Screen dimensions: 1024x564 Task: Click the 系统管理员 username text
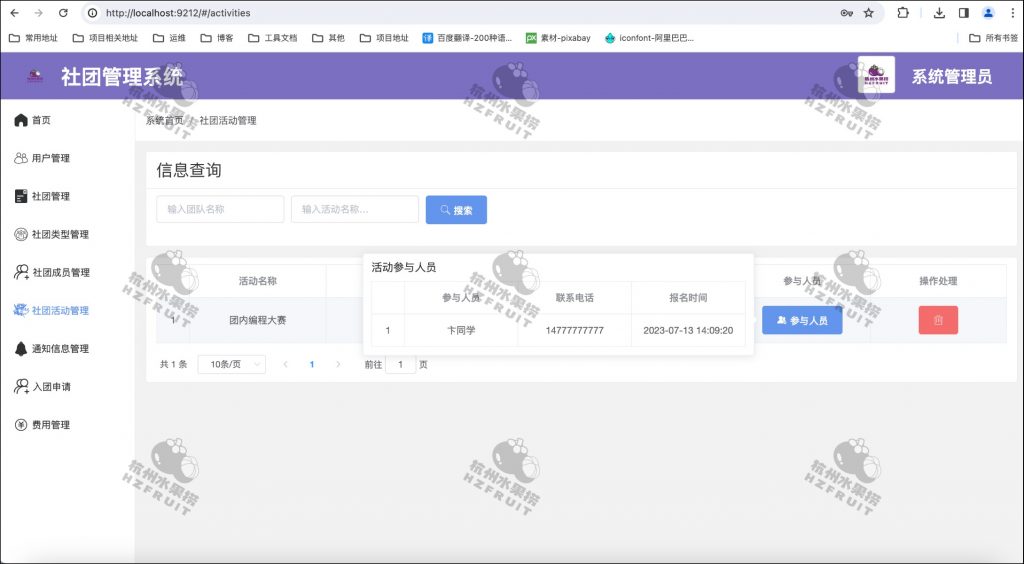click(952, 76)
